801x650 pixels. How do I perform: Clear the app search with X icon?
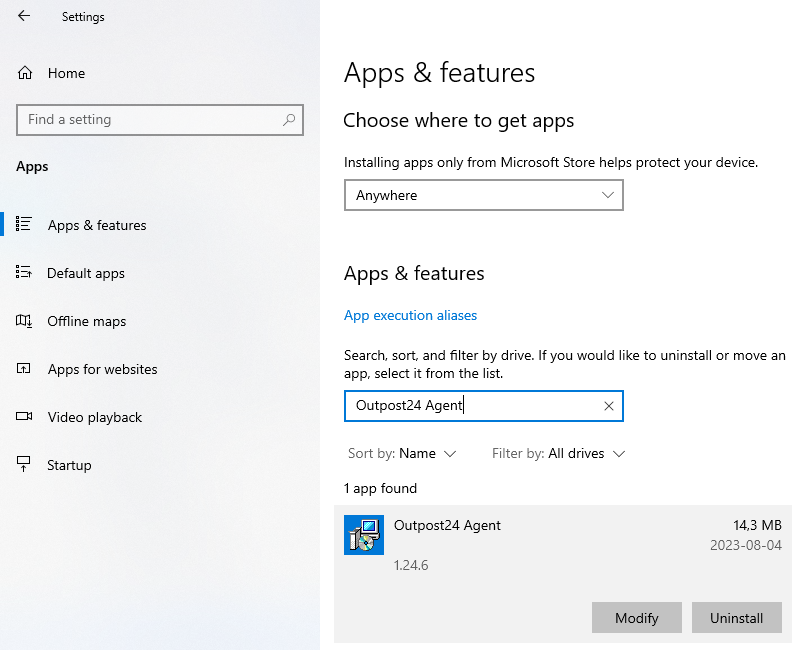click(x=608, y=406)
